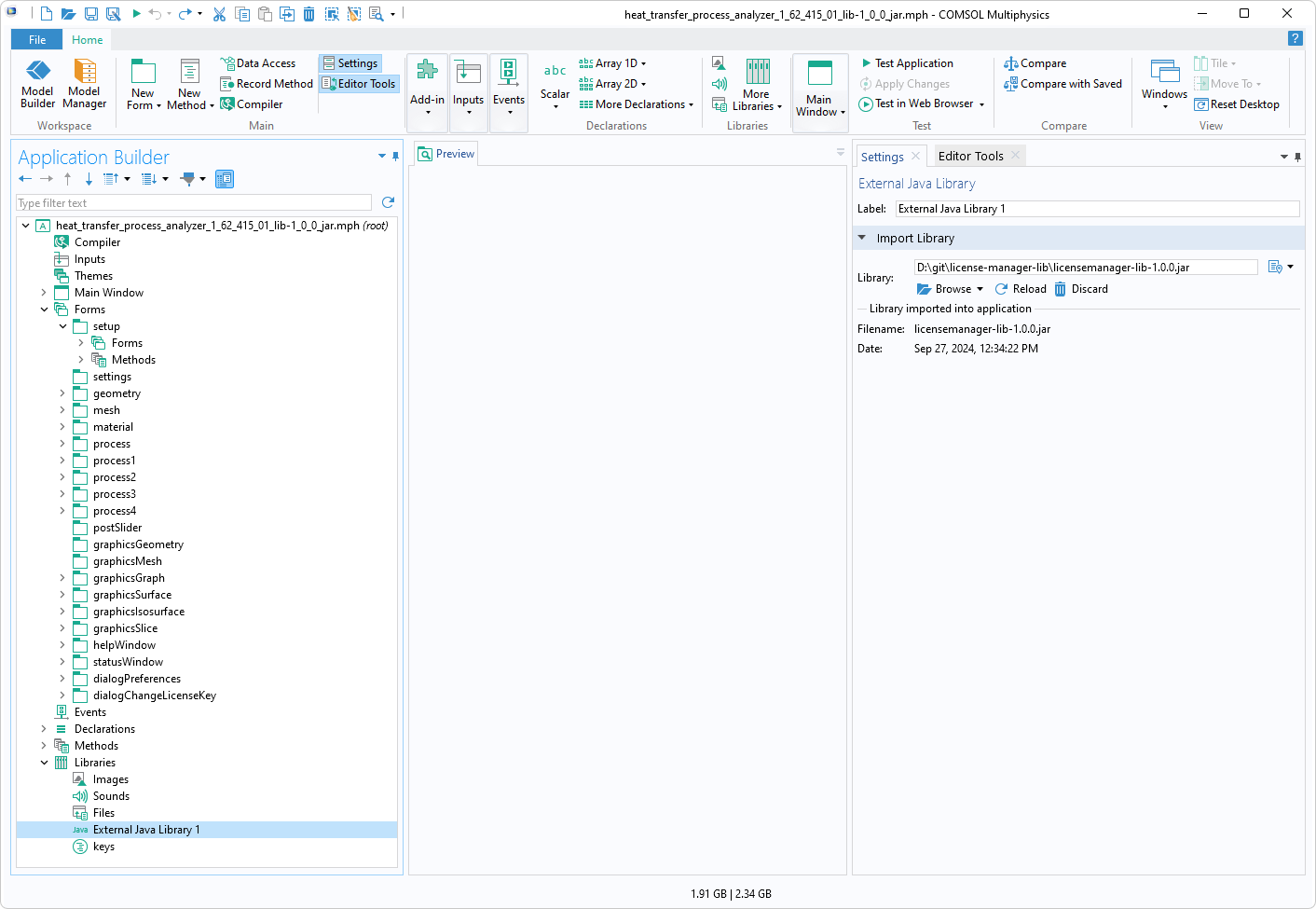Click the Save disk icon in quick access toolbar
1316x909 pixels.
pos(91,14)
